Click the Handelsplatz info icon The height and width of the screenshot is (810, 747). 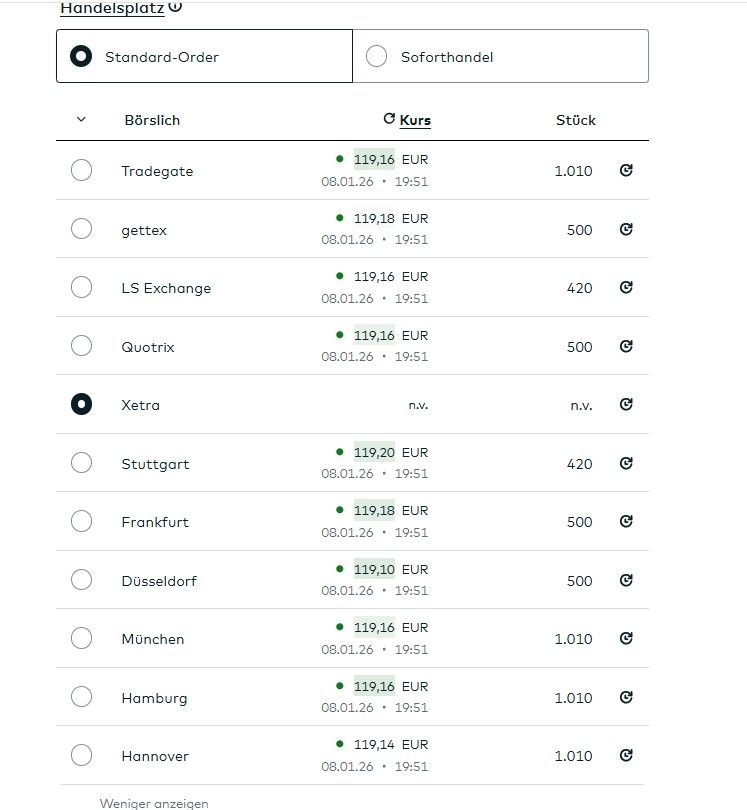(175, 7)
